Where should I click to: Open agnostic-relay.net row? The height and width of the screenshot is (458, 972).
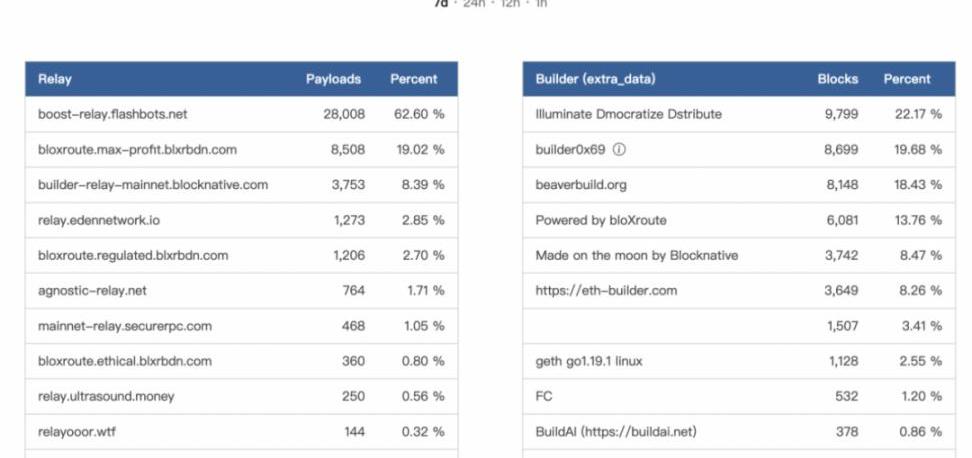[92, 291]
